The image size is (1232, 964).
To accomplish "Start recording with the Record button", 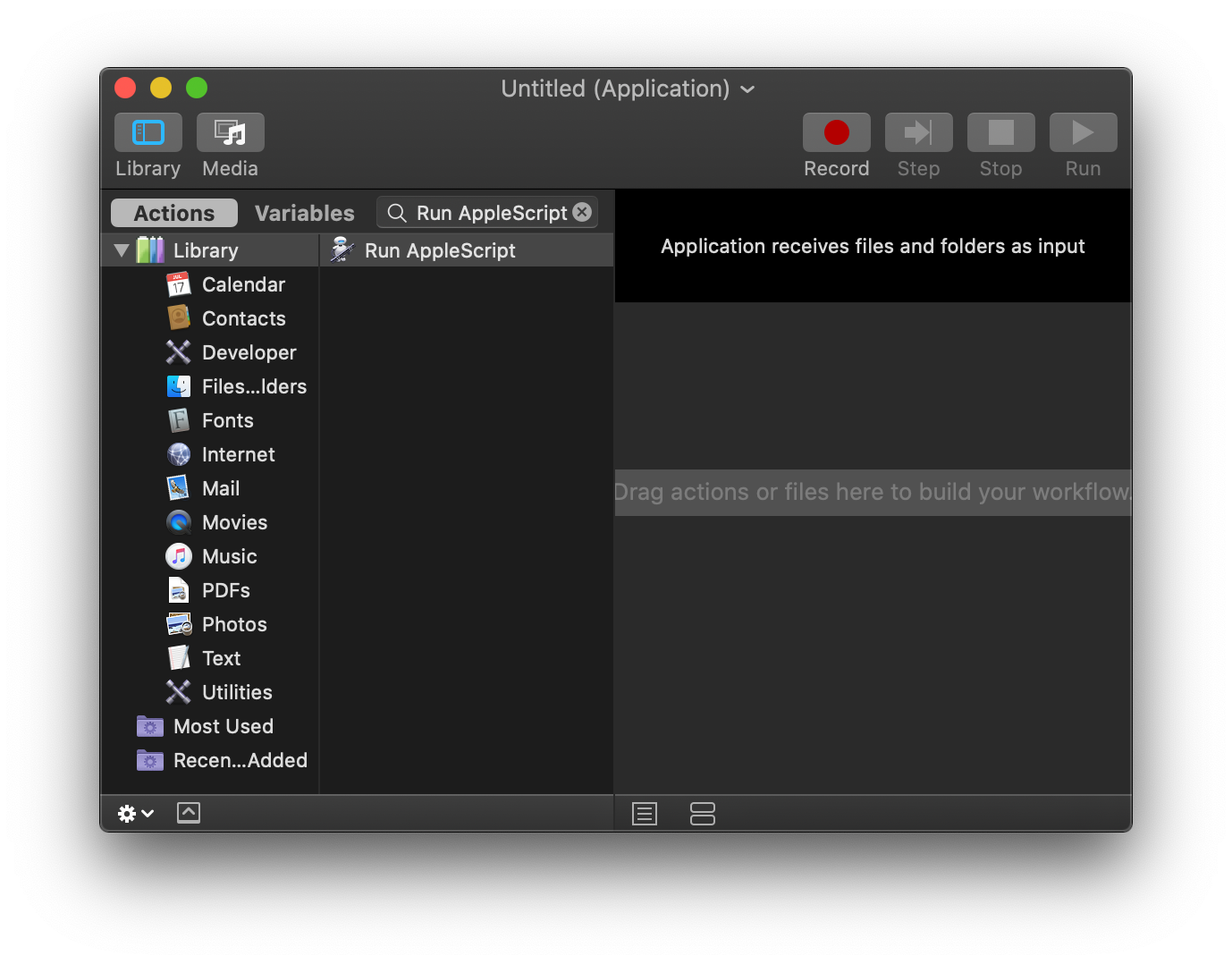I will point(837,132).
